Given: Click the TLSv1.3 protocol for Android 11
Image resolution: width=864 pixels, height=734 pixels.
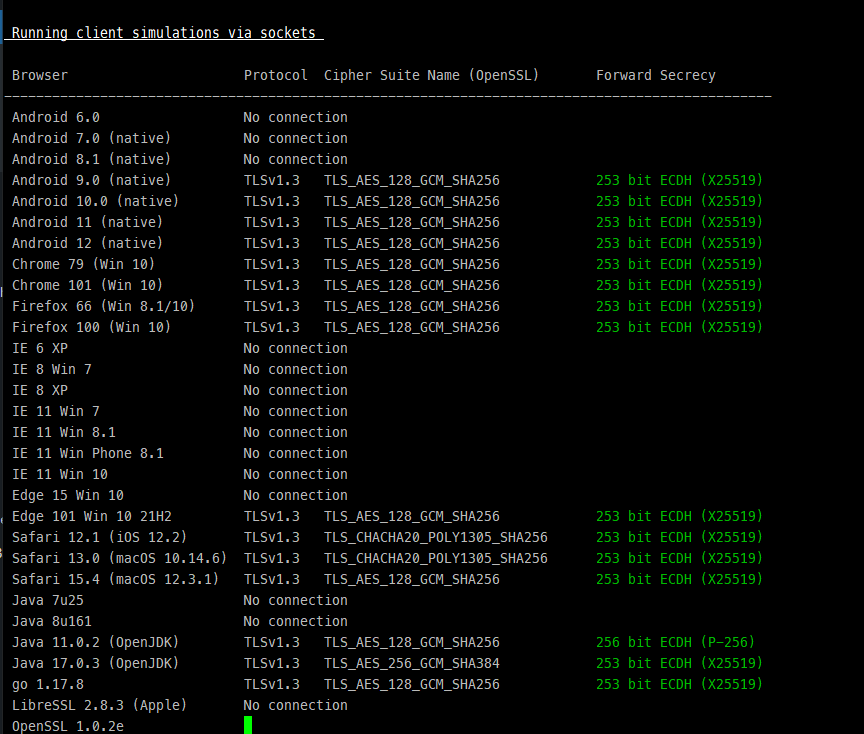Looking at the screenshot, I should pos(272,222).
